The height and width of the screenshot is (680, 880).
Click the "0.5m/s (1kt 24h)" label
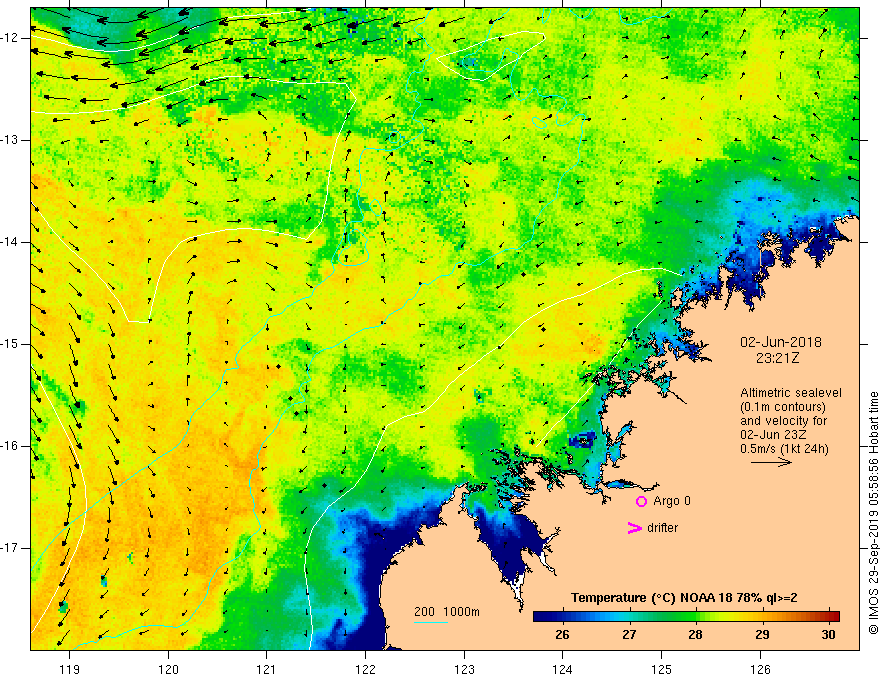click(x=784, y=449)
